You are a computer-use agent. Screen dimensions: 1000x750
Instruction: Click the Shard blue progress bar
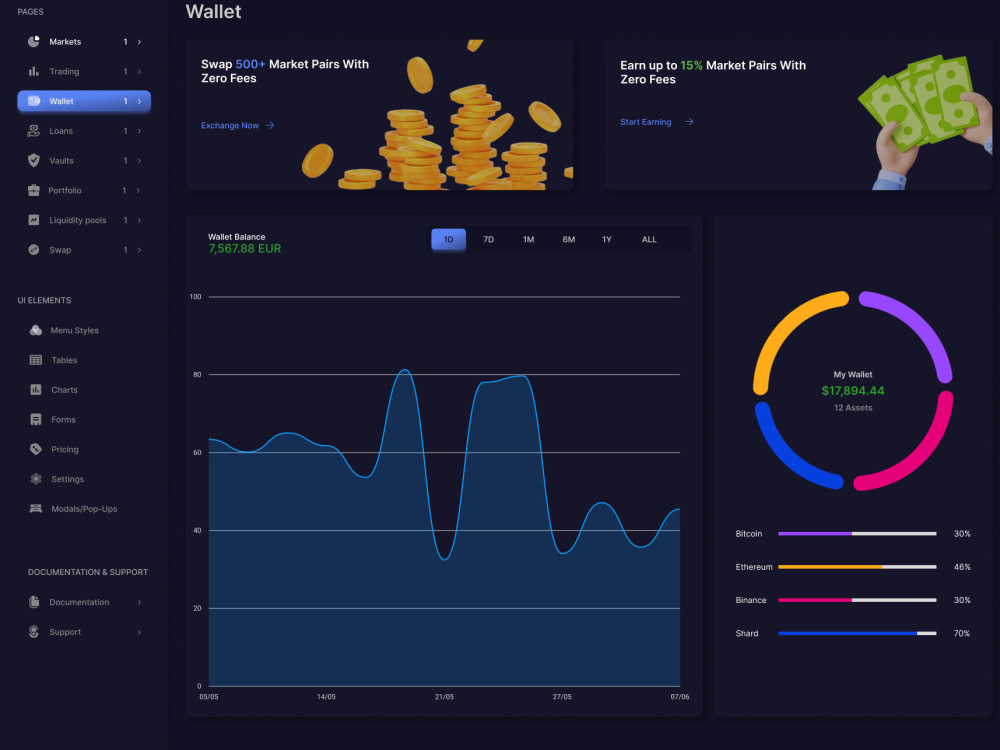[x=848, y=633]
